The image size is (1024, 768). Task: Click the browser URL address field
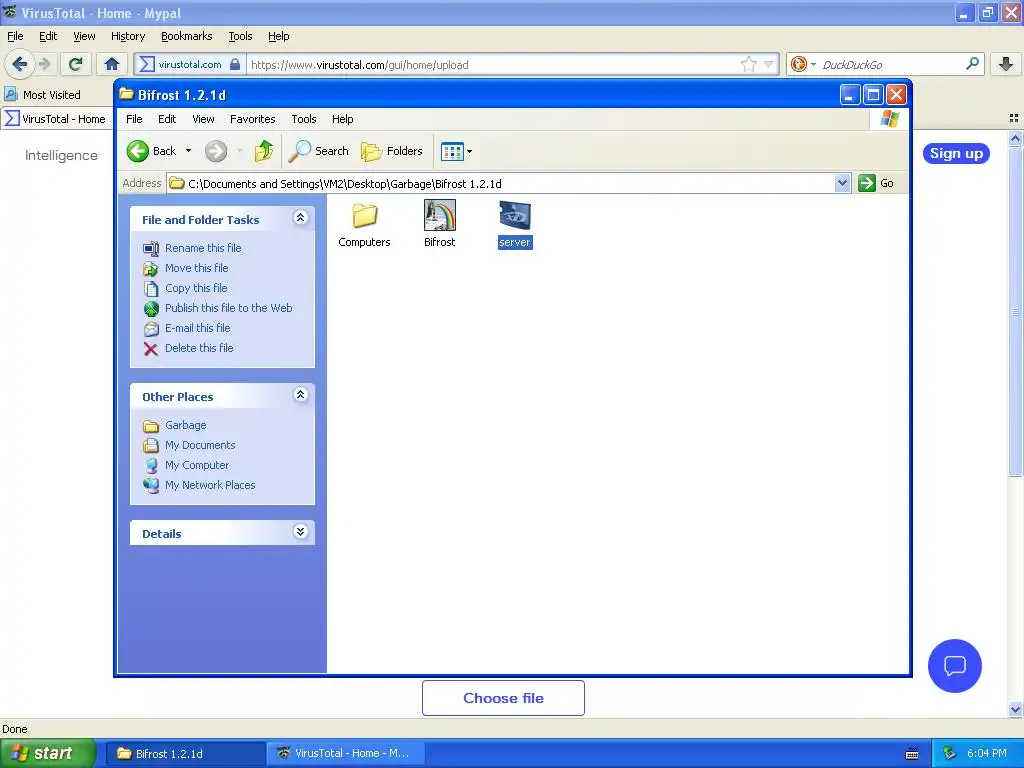[x=493, y=65]
